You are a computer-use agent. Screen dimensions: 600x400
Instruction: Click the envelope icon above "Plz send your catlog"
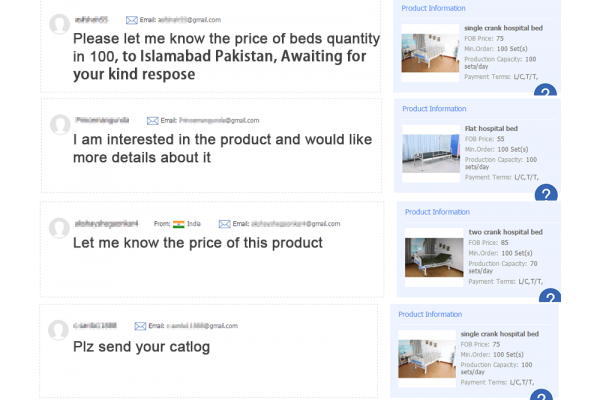pos(140,326)
